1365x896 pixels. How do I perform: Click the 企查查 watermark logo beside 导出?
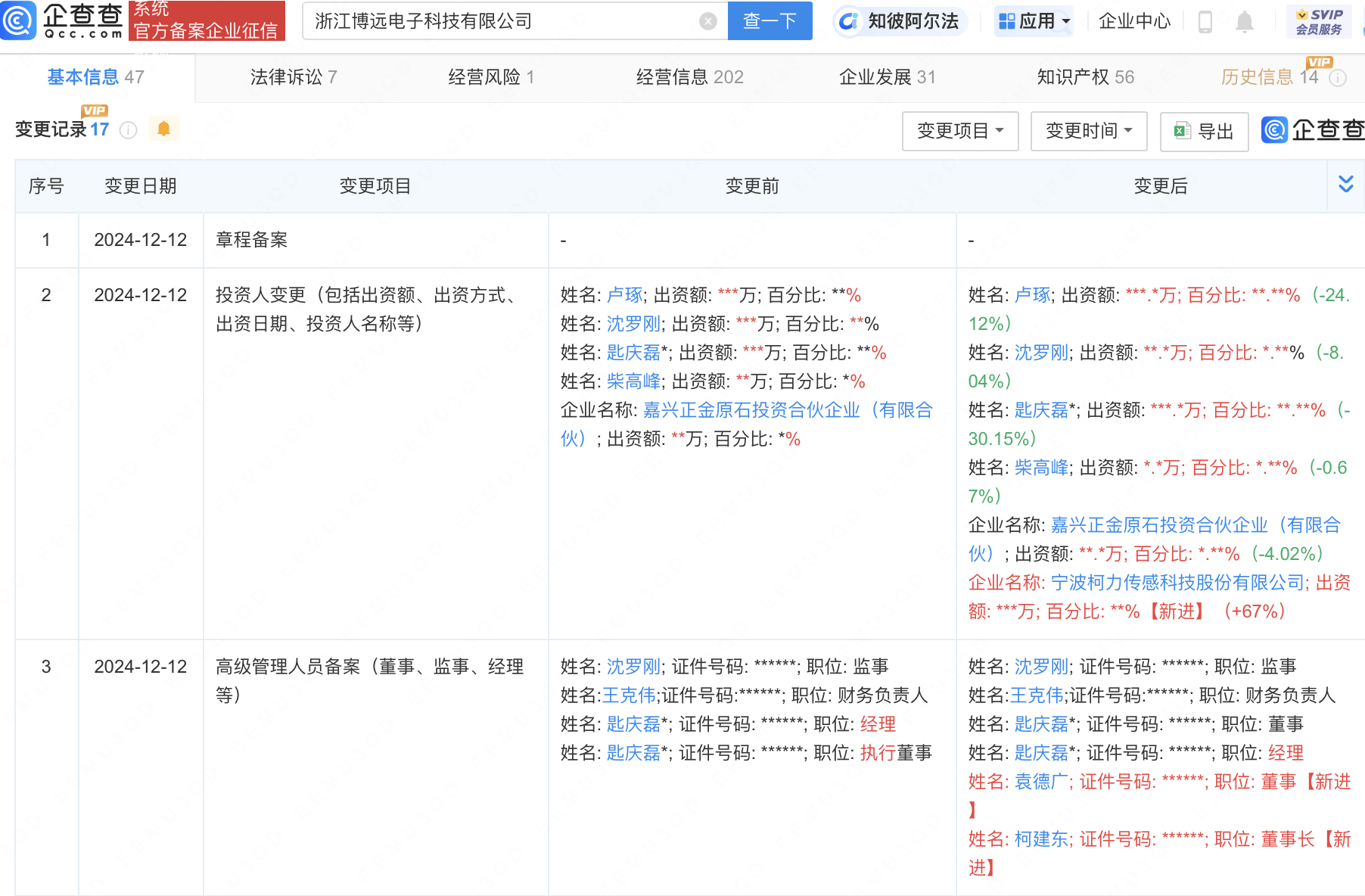[1313, 130]
